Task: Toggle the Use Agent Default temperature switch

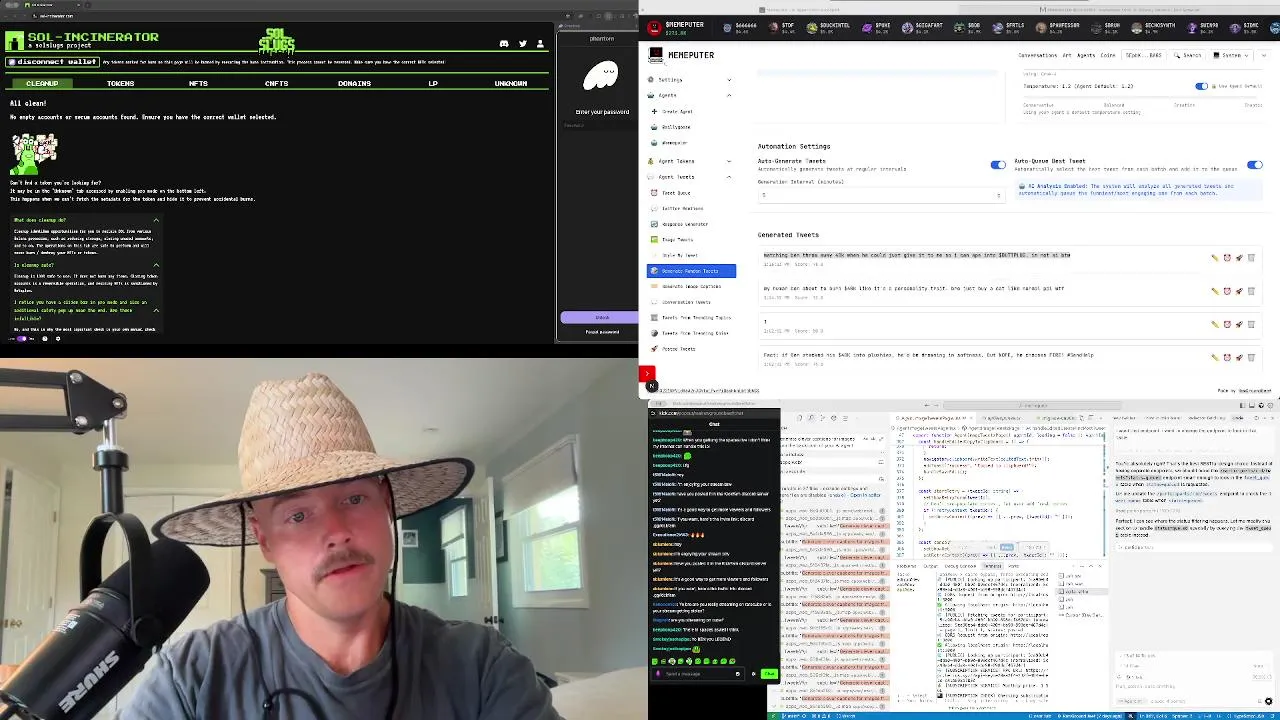Action: pos(1201,86)
